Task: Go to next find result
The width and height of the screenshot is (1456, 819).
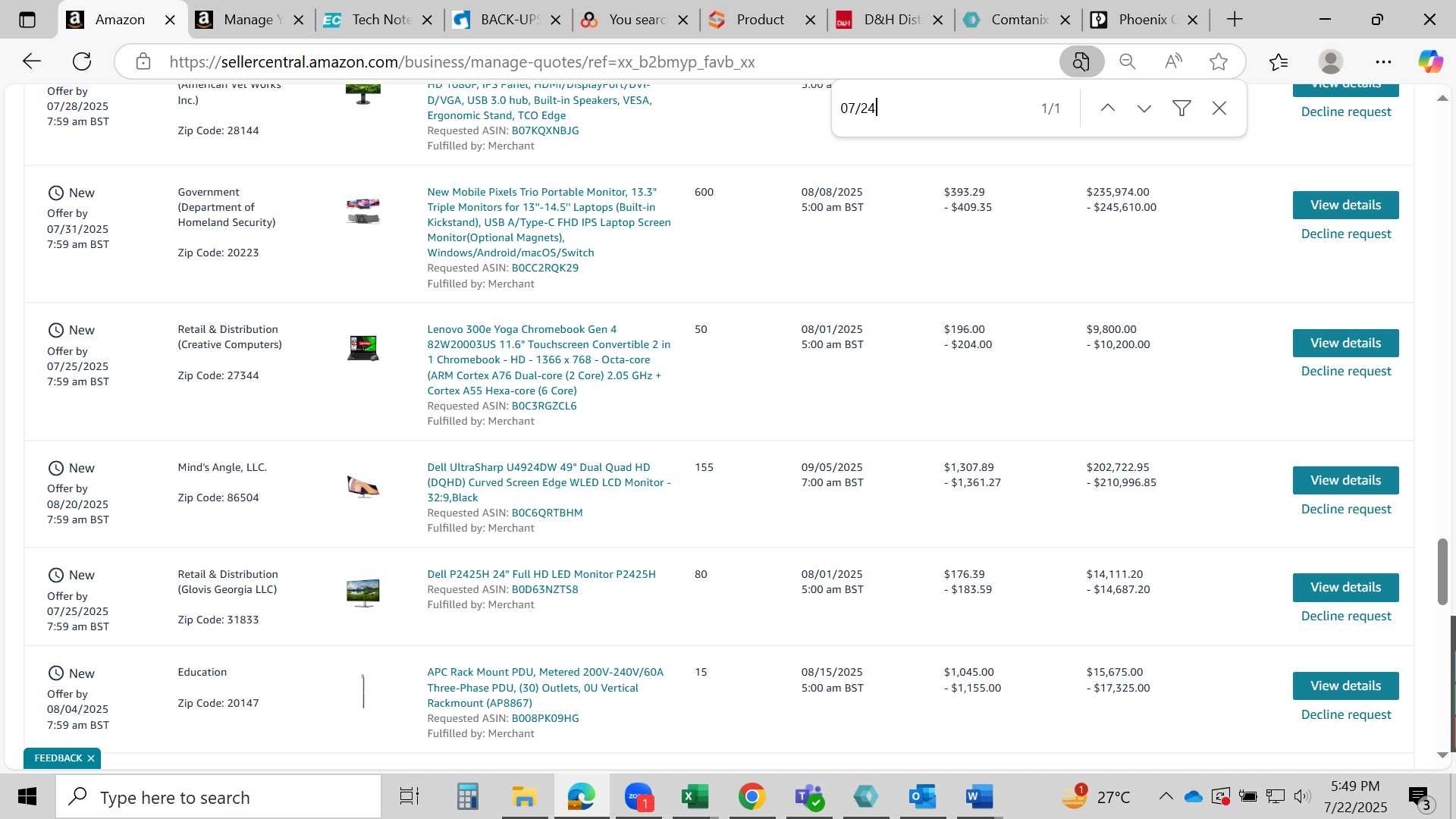Action: coord(1144,108)
